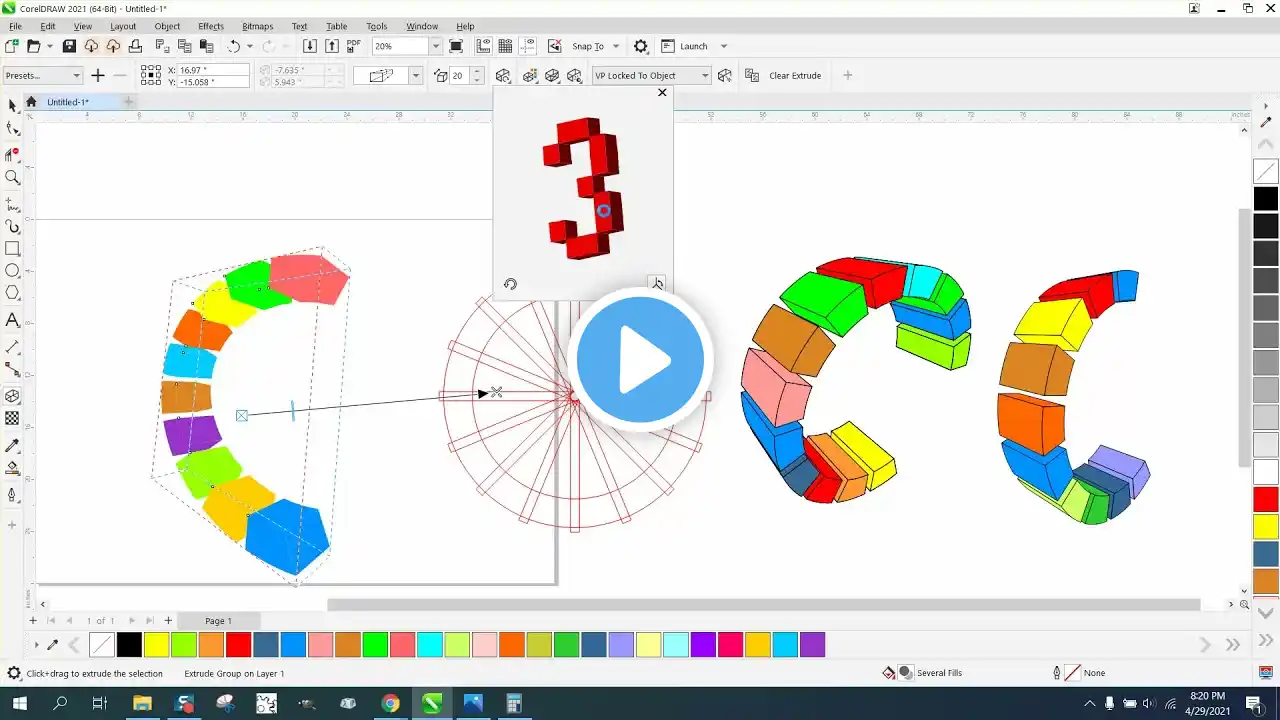Select the Zoom tool magnifier
This screenshot has width=1280, height=720.
coord(12,177)
